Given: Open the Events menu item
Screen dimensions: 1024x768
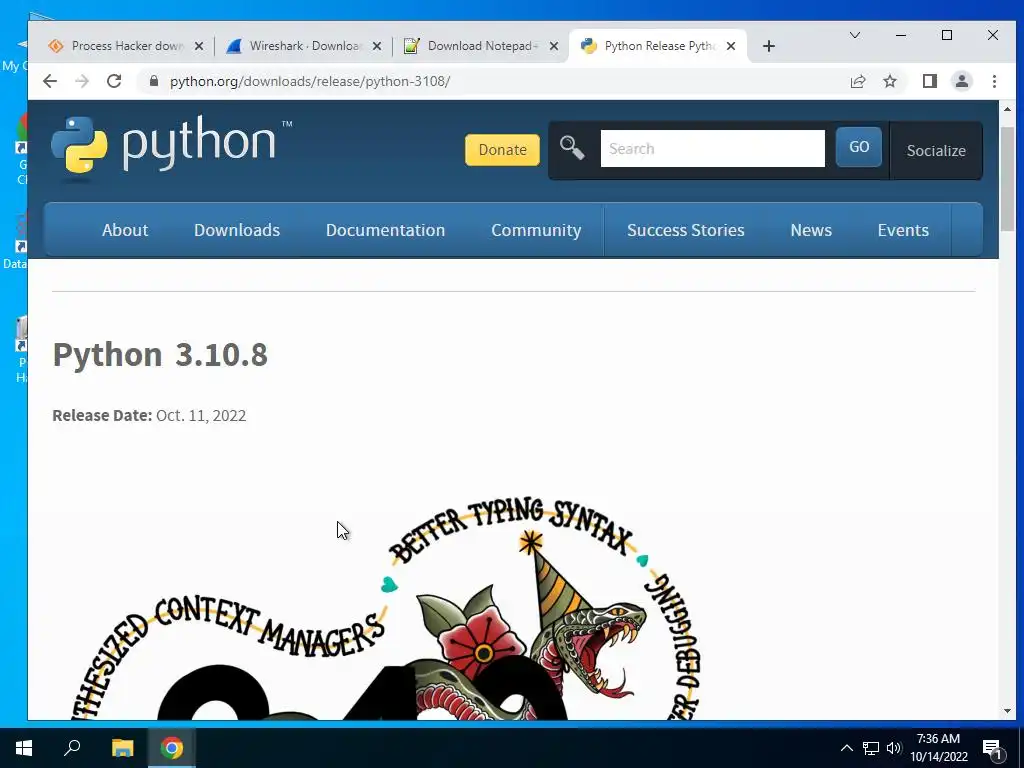Looking at the screenshot, I should 903,230.
